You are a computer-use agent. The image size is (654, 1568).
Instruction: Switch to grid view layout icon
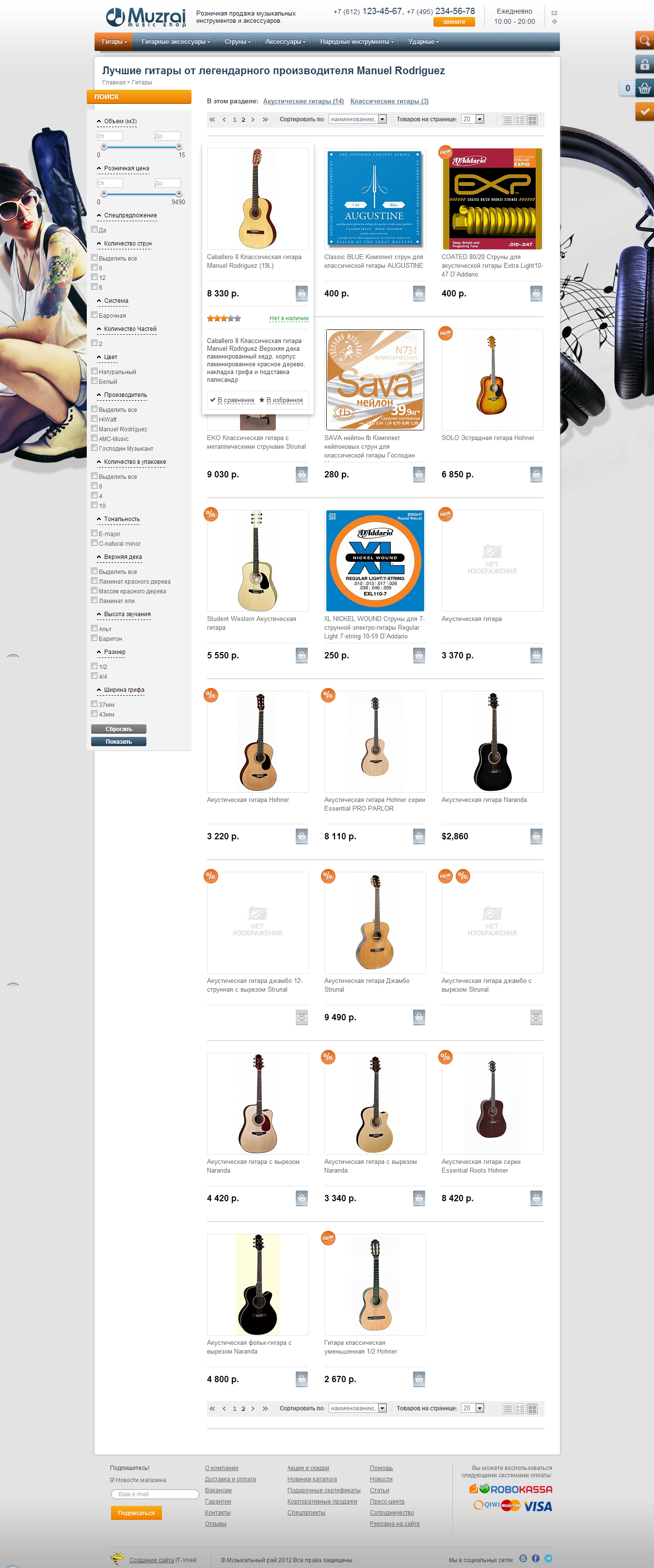pos(532,120)
